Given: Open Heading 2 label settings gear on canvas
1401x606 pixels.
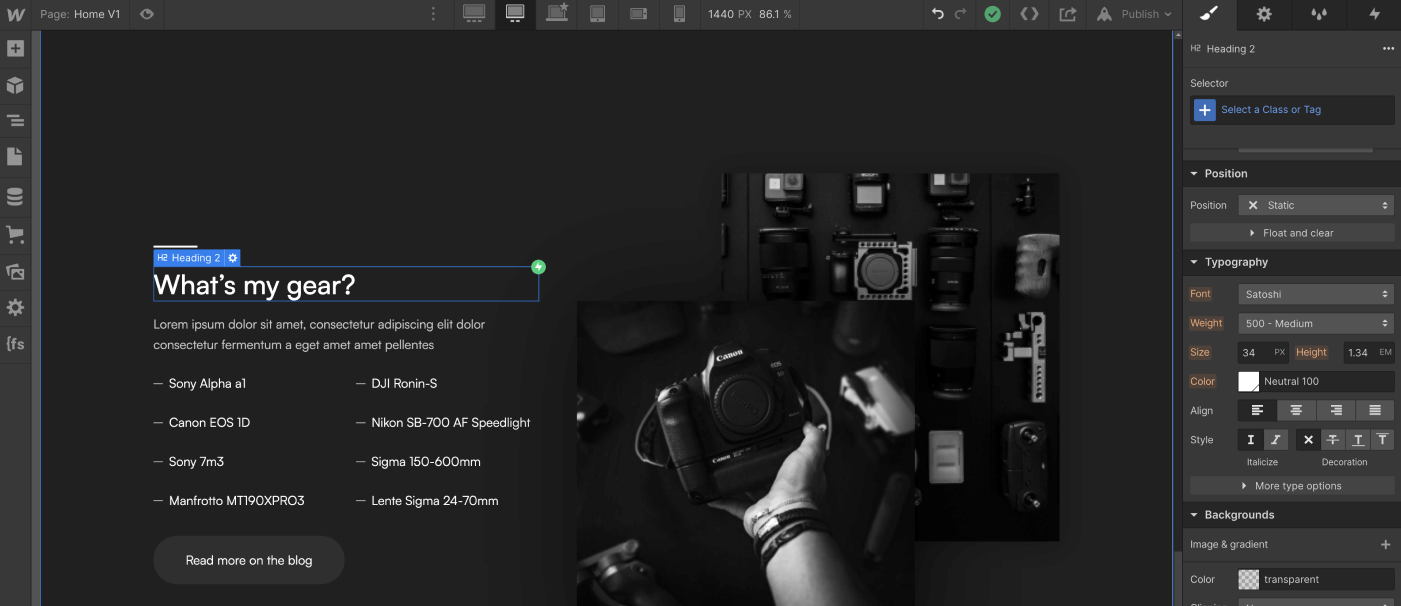Looking at the screenshot, I should (232, 258).
